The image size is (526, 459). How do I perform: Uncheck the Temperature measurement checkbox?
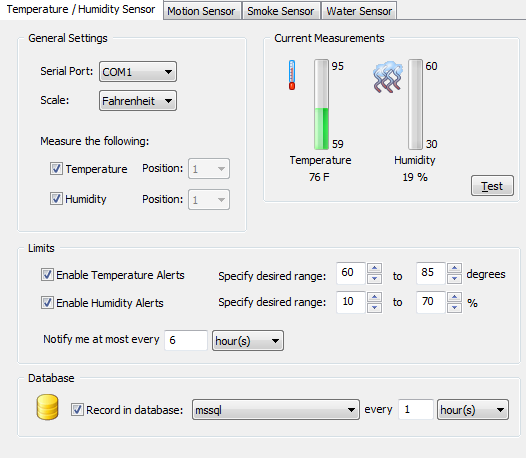coord(56,168)
